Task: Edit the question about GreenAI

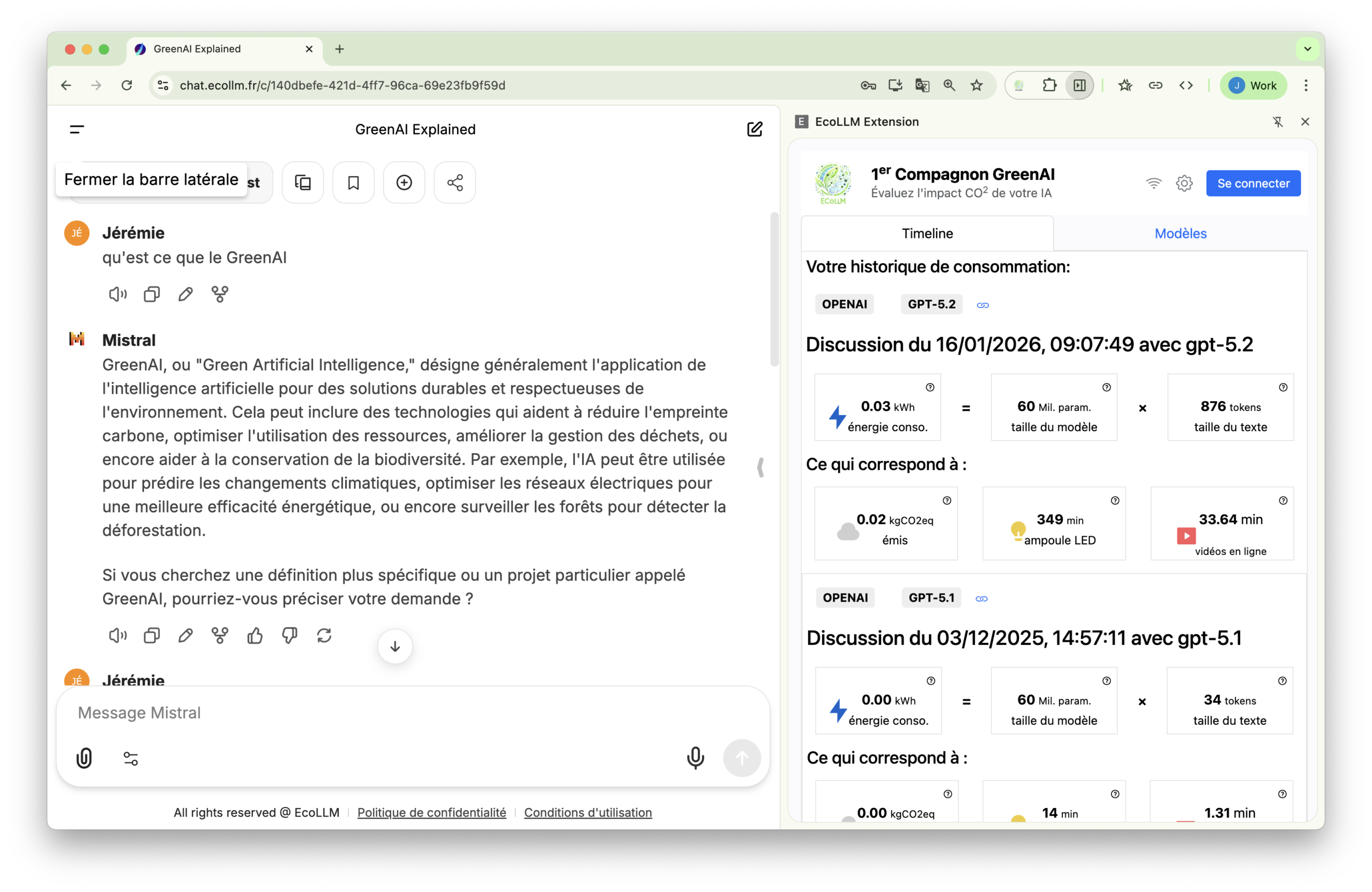Action: pos(185,294)
